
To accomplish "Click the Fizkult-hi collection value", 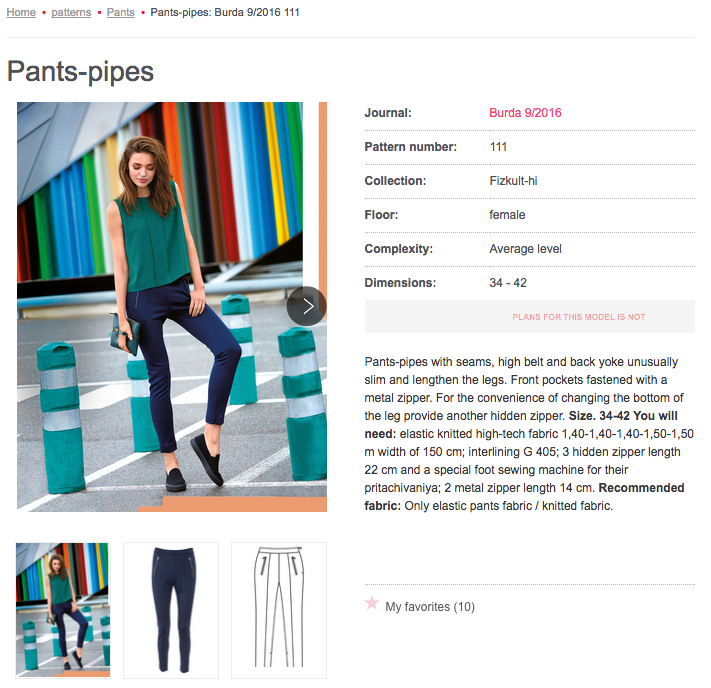I will 513,181.
